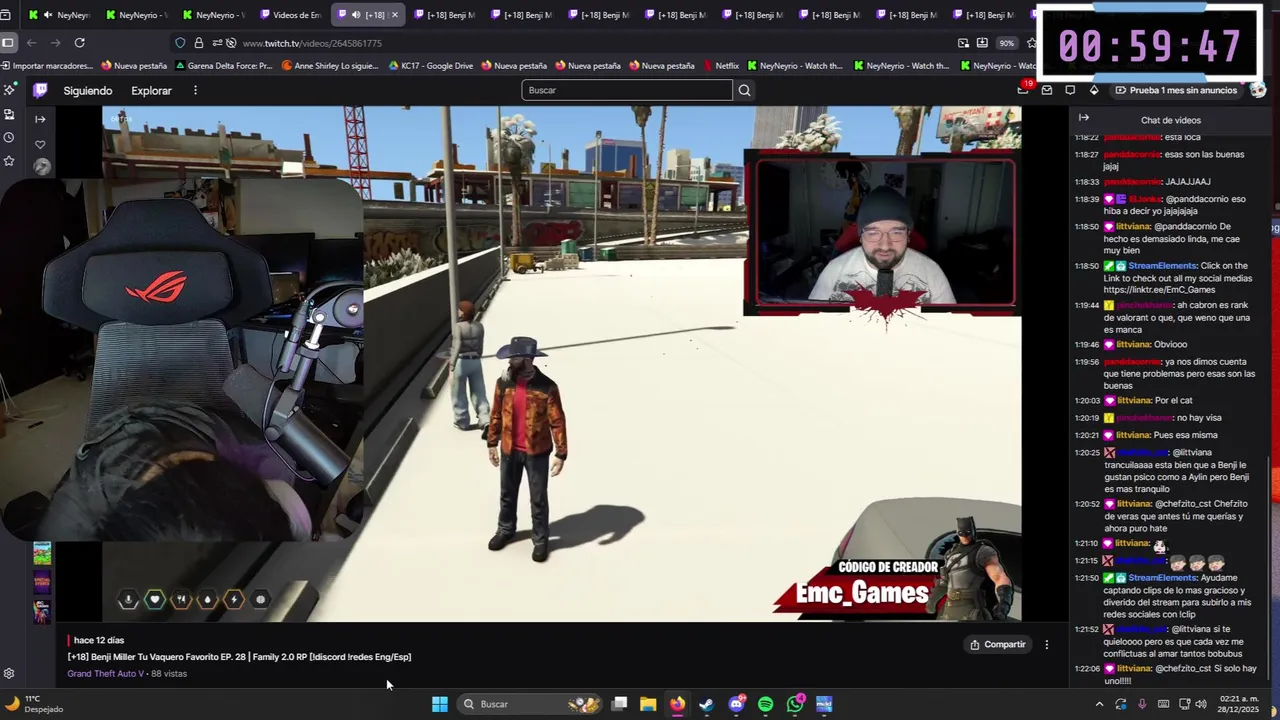The height and width of the screenshot is (720, 1280).
Task: Open Twitch notifications inbox with 19 badge
Action: click(1023, 90)
